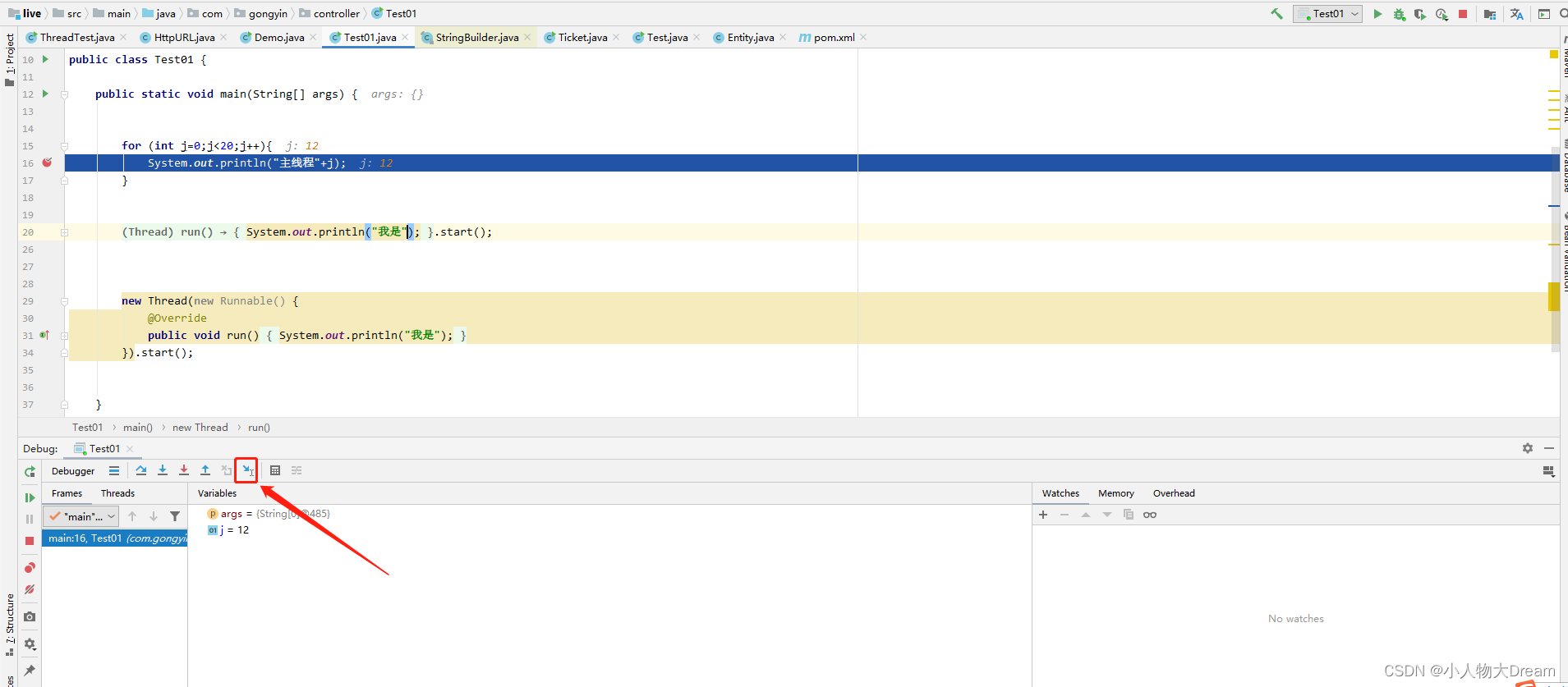The height and width of the screenshot is (687, 1568).
Task: Click the Build project hammer icon
Action: click(1276, 14)
